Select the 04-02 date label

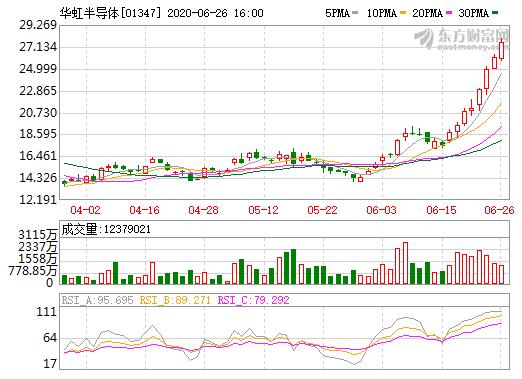tap(85, 210)
